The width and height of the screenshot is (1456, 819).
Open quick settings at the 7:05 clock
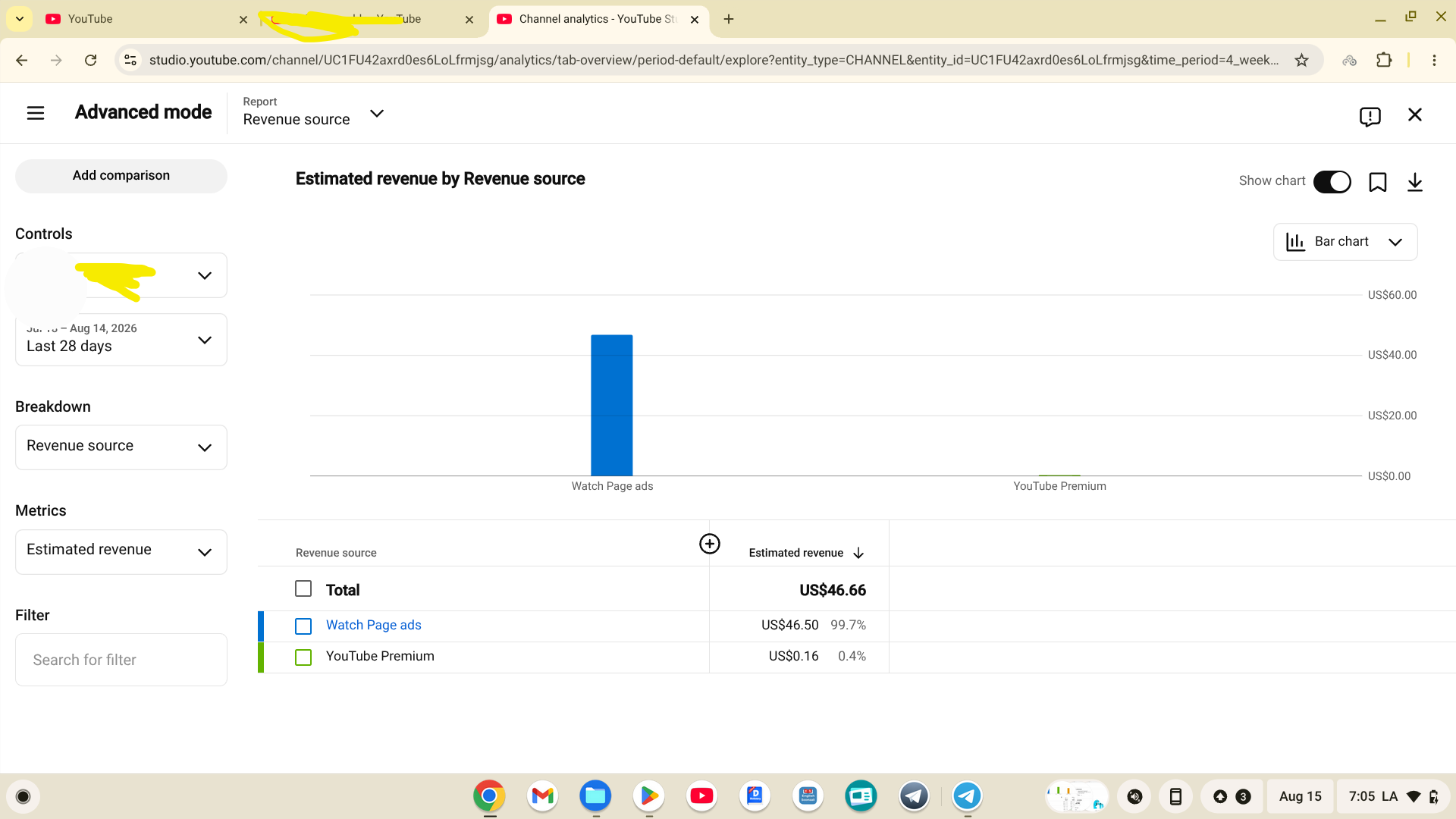(1394, 796)
